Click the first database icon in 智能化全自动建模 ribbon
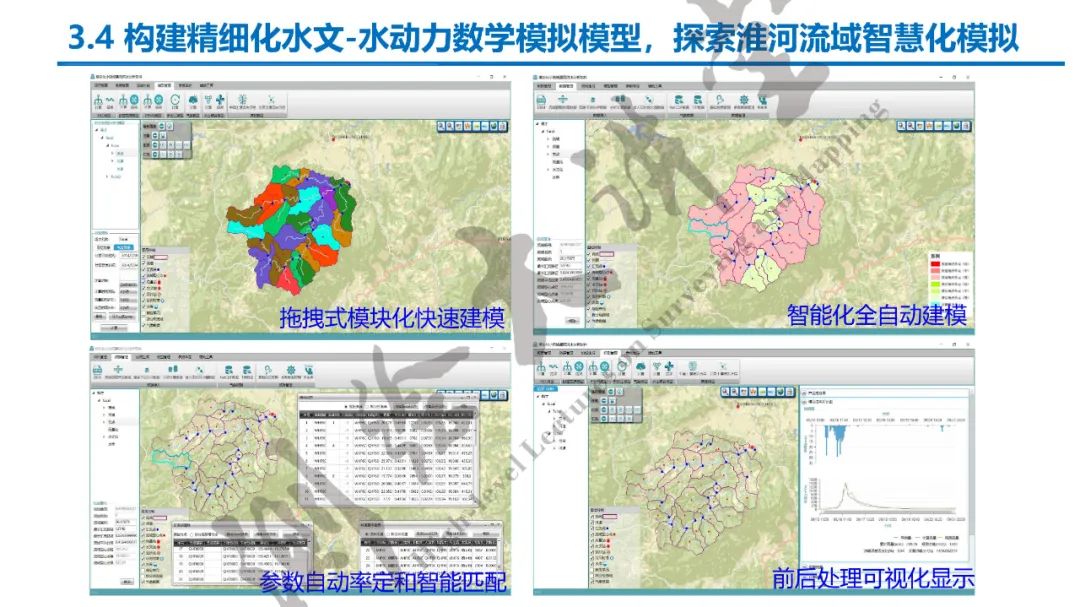 [678, 99]
